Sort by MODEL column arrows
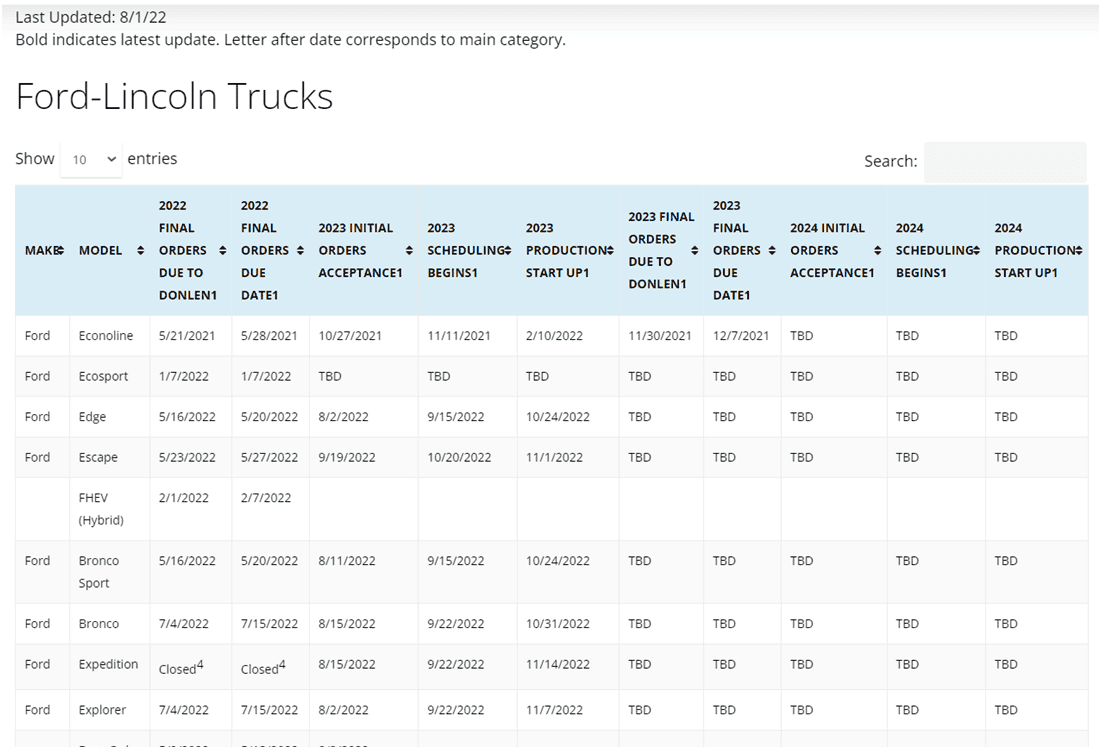This screenshot has height=749, width=1101. [140, 251]
